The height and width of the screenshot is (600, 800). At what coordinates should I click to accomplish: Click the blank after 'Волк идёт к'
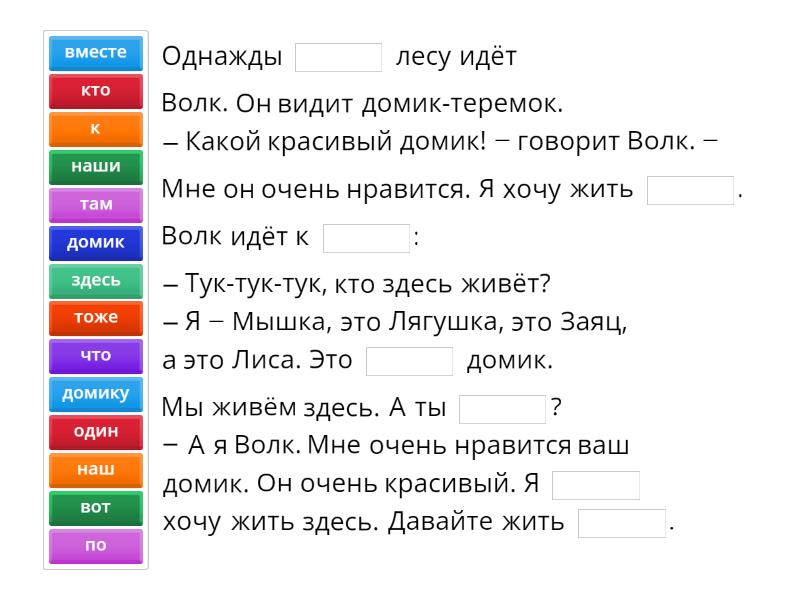click(367, 239)
